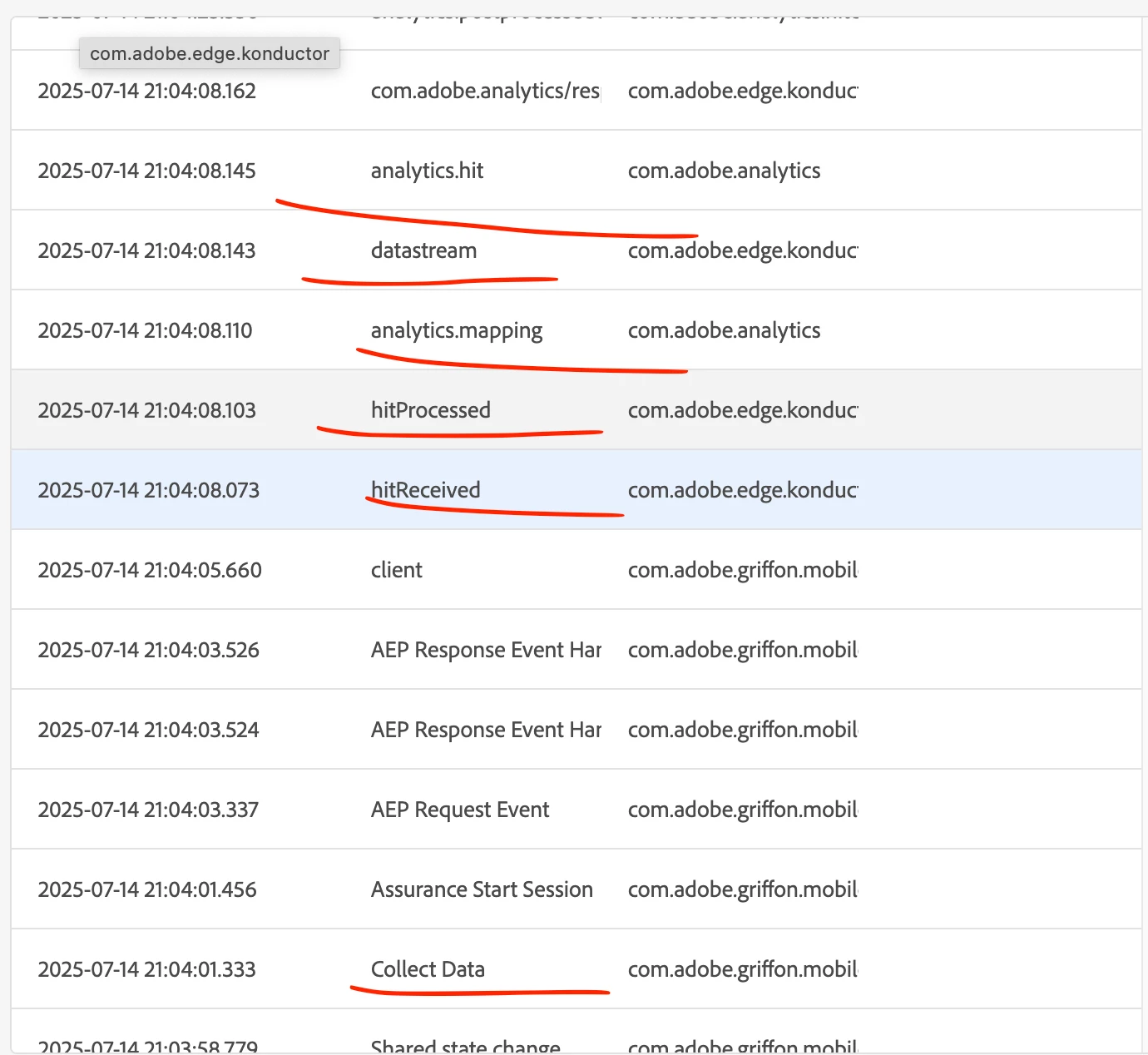This screenshot has height=1055, width=1148.
Task: Open the AEP Request Event row
Action: (460, 810)
